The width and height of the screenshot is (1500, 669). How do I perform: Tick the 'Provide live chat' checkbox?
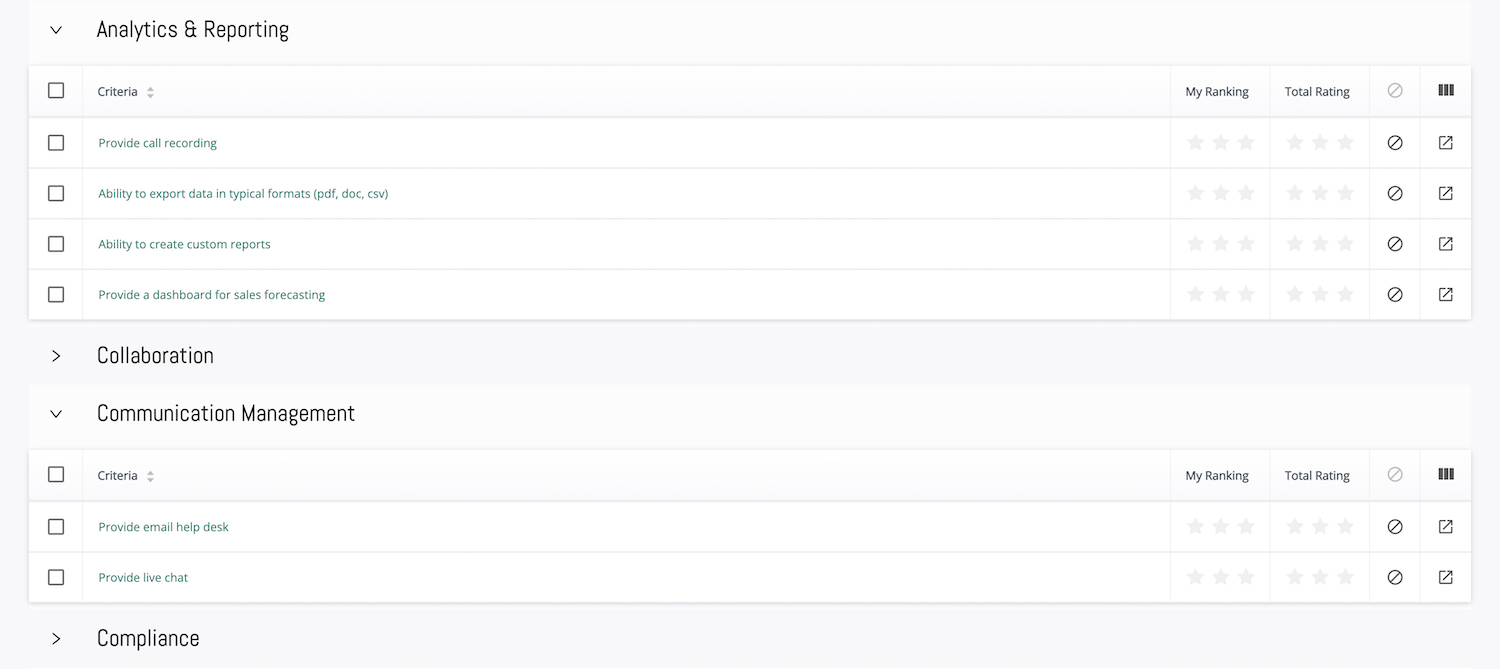[x=56, y=577]
